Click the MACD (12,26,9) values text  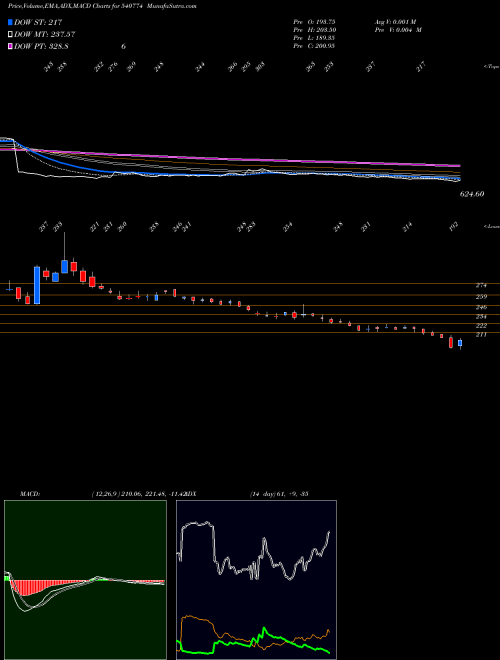(137, 493)
